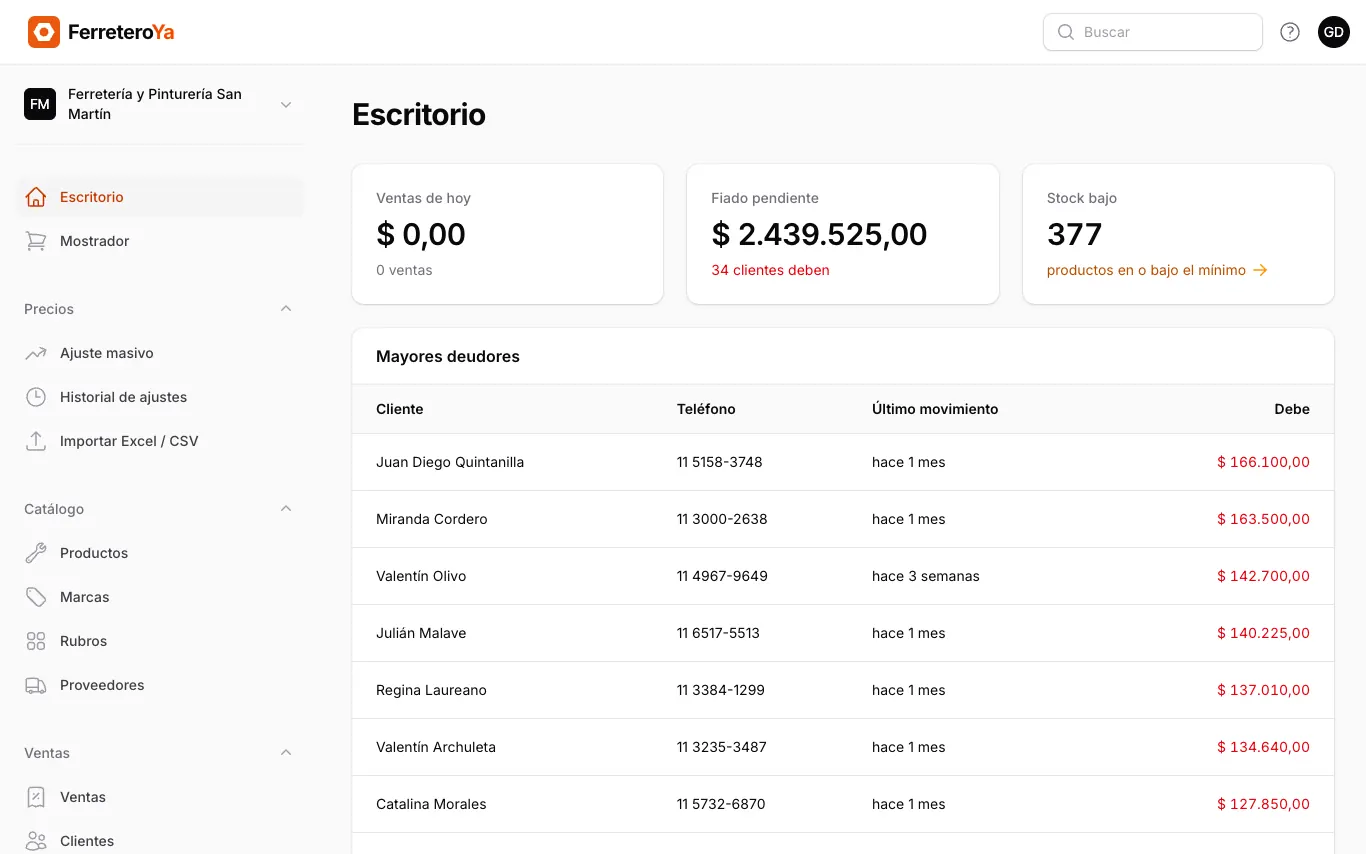Click the Historial de ajustes clock icon
Screen dimensions: 1366x854
[36, 397]
